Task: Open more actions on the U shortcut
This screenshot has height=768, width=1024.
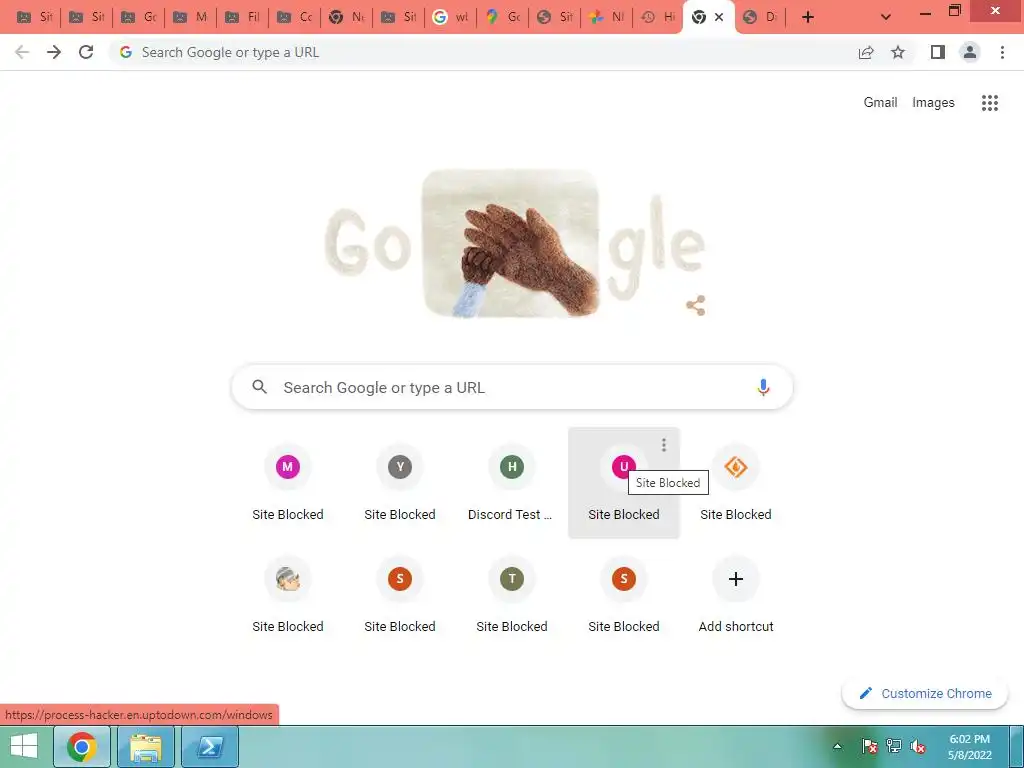Action: pyautogui.click(x=664, y=445)
